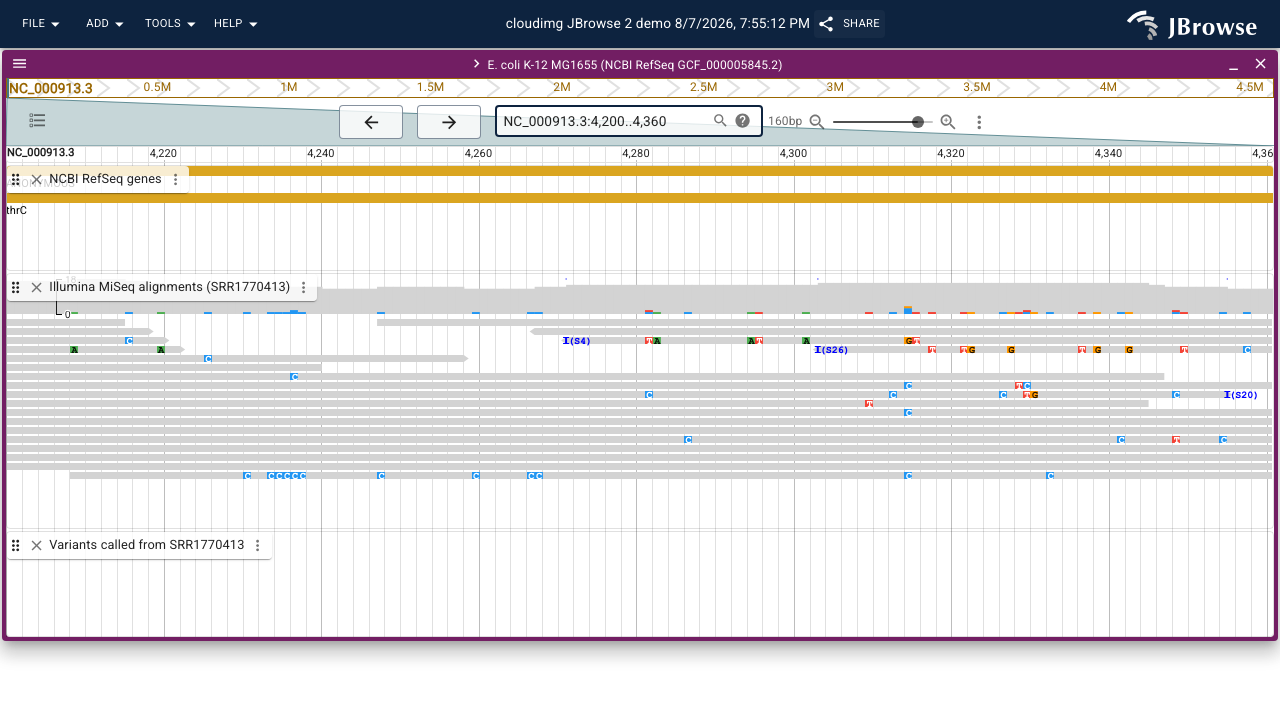Click the I(S20) insertion marker
Image resolution: width=1280 pixels, height=720 pixels.
point(1241,395)
